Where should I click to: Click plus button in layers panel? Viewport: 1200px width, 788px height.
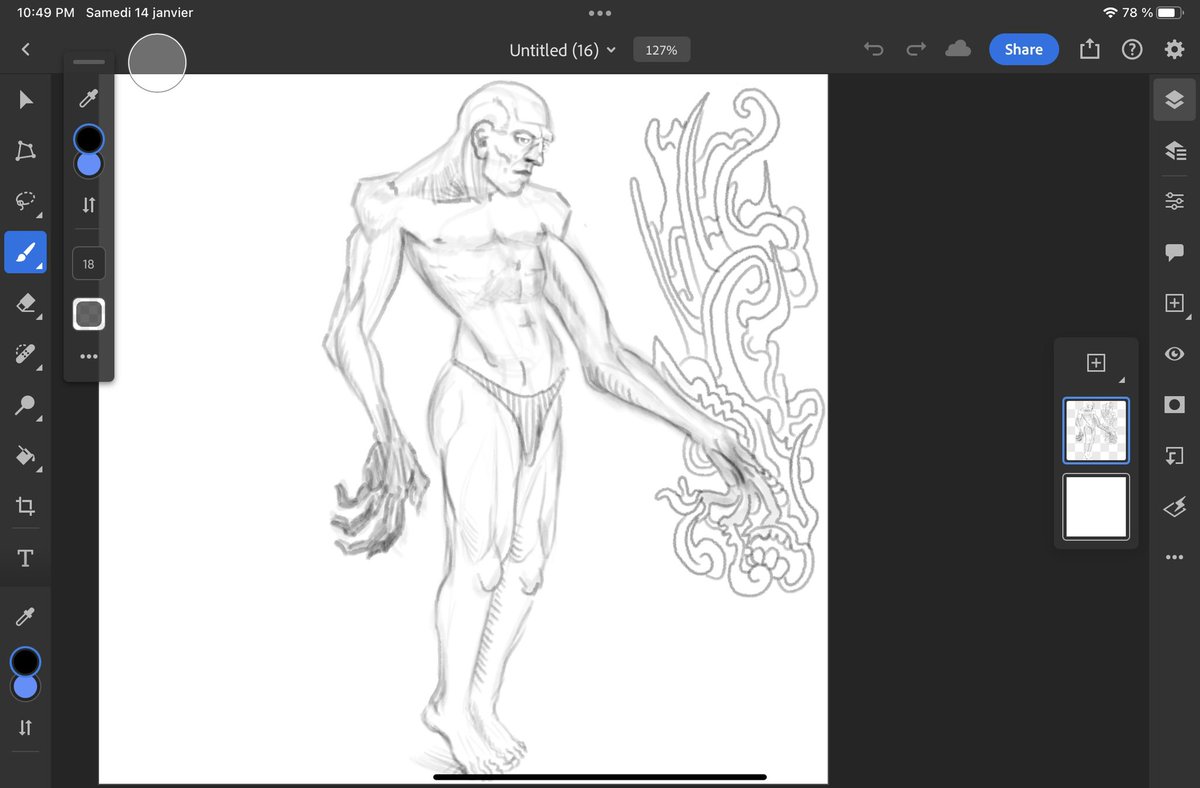[x=1096, y=363]
